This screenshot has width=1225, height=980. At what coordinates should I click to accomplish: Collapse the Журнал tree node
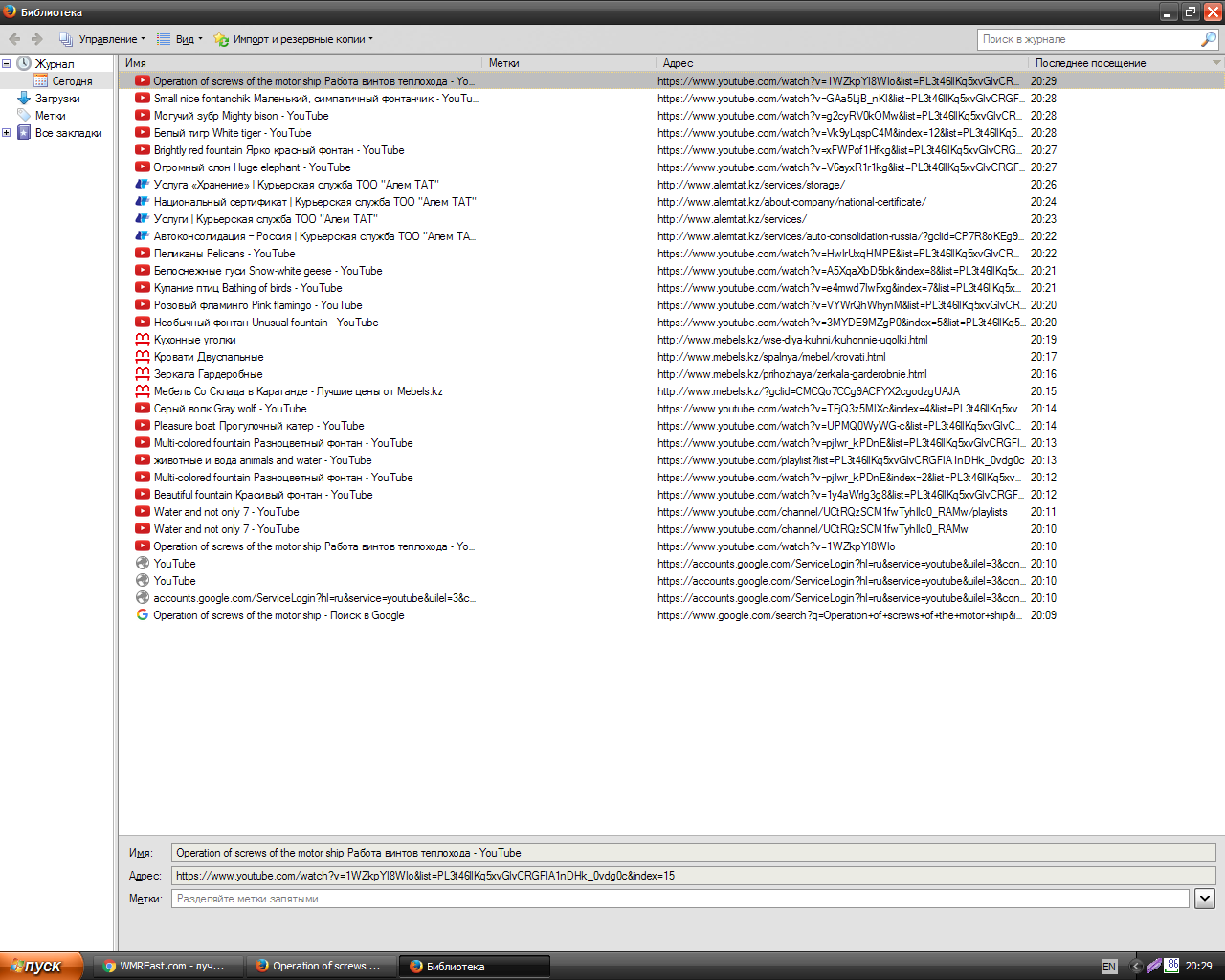(x=7, y=64)
